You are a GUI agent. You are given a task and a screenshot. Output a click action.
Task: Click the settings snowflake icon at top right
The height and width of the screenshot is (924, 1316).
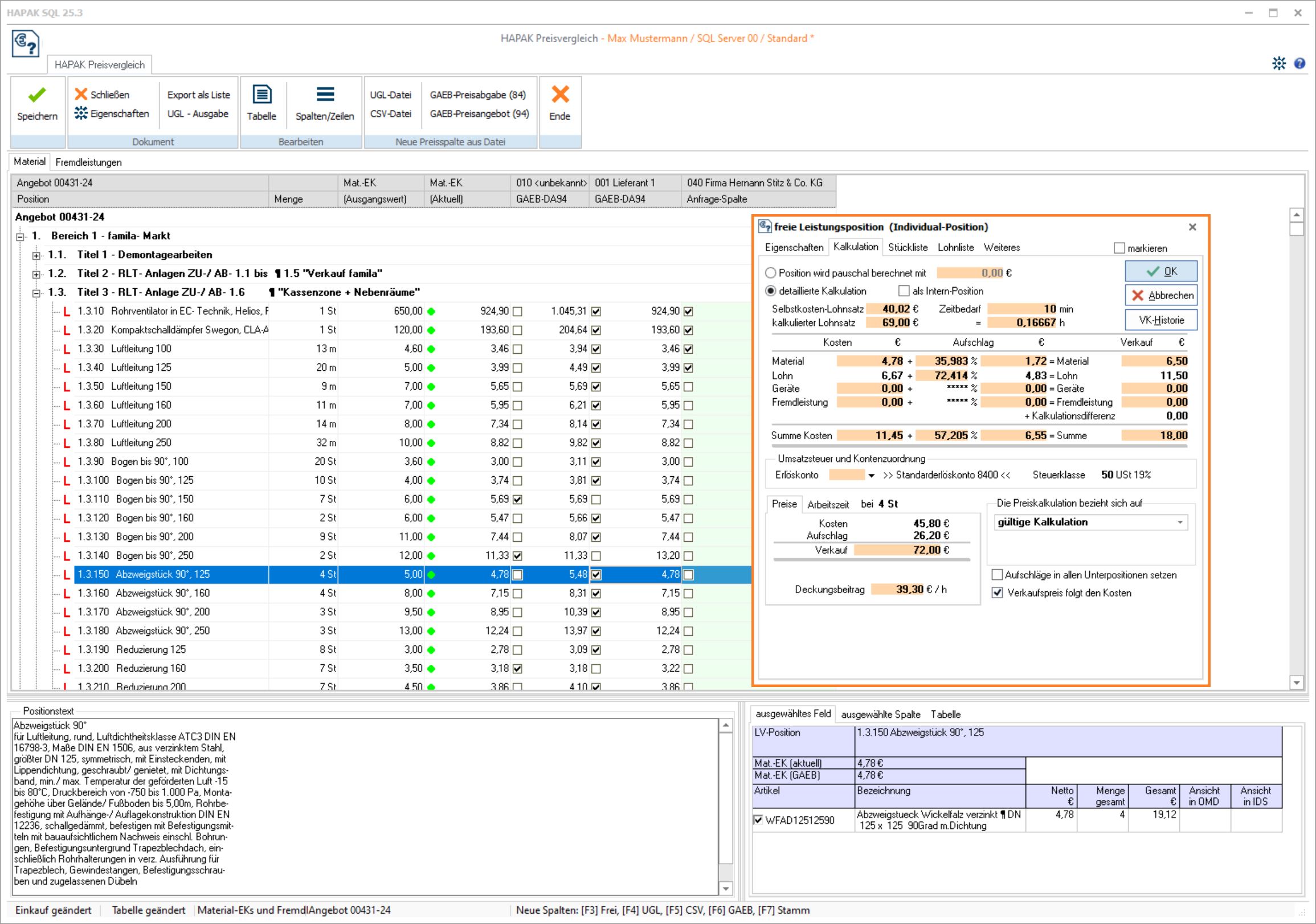click(1279, 64)
